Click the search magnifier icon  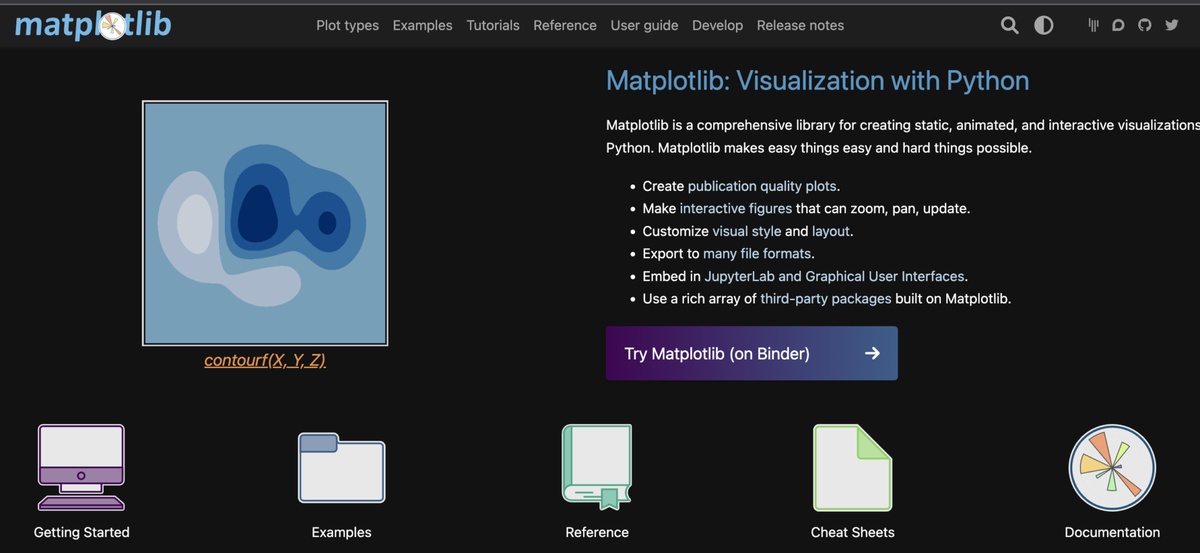(1010, 25)
